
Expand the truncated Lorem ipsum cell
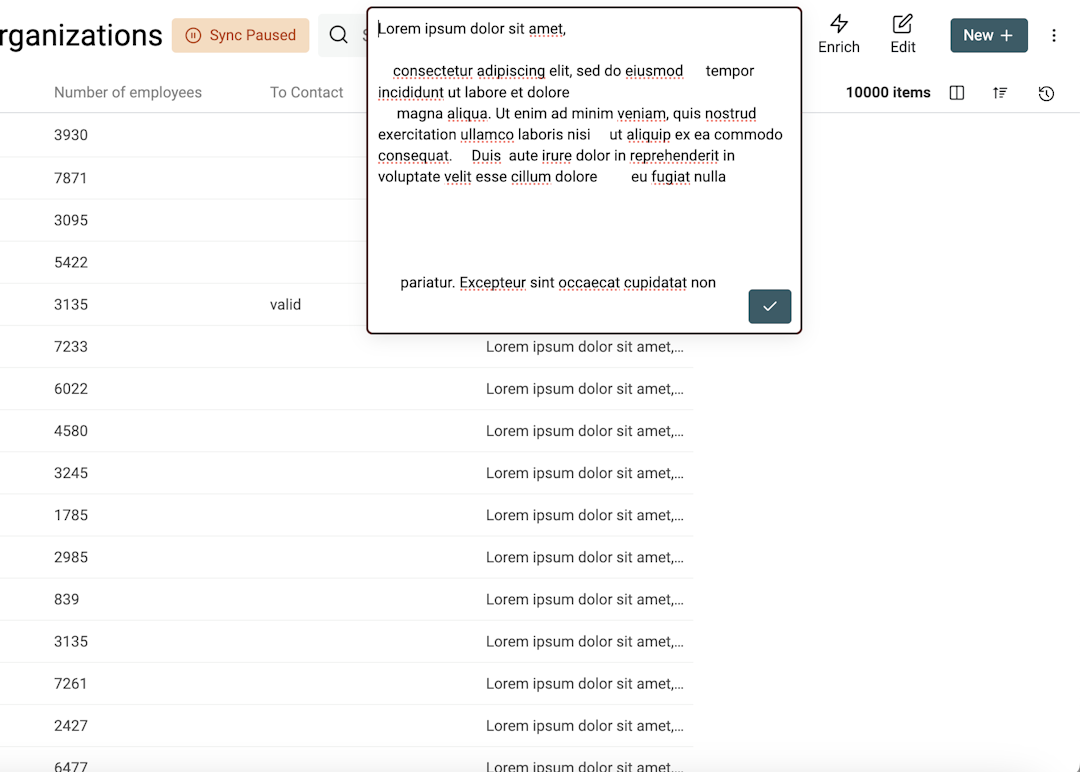tap(585, 346)
